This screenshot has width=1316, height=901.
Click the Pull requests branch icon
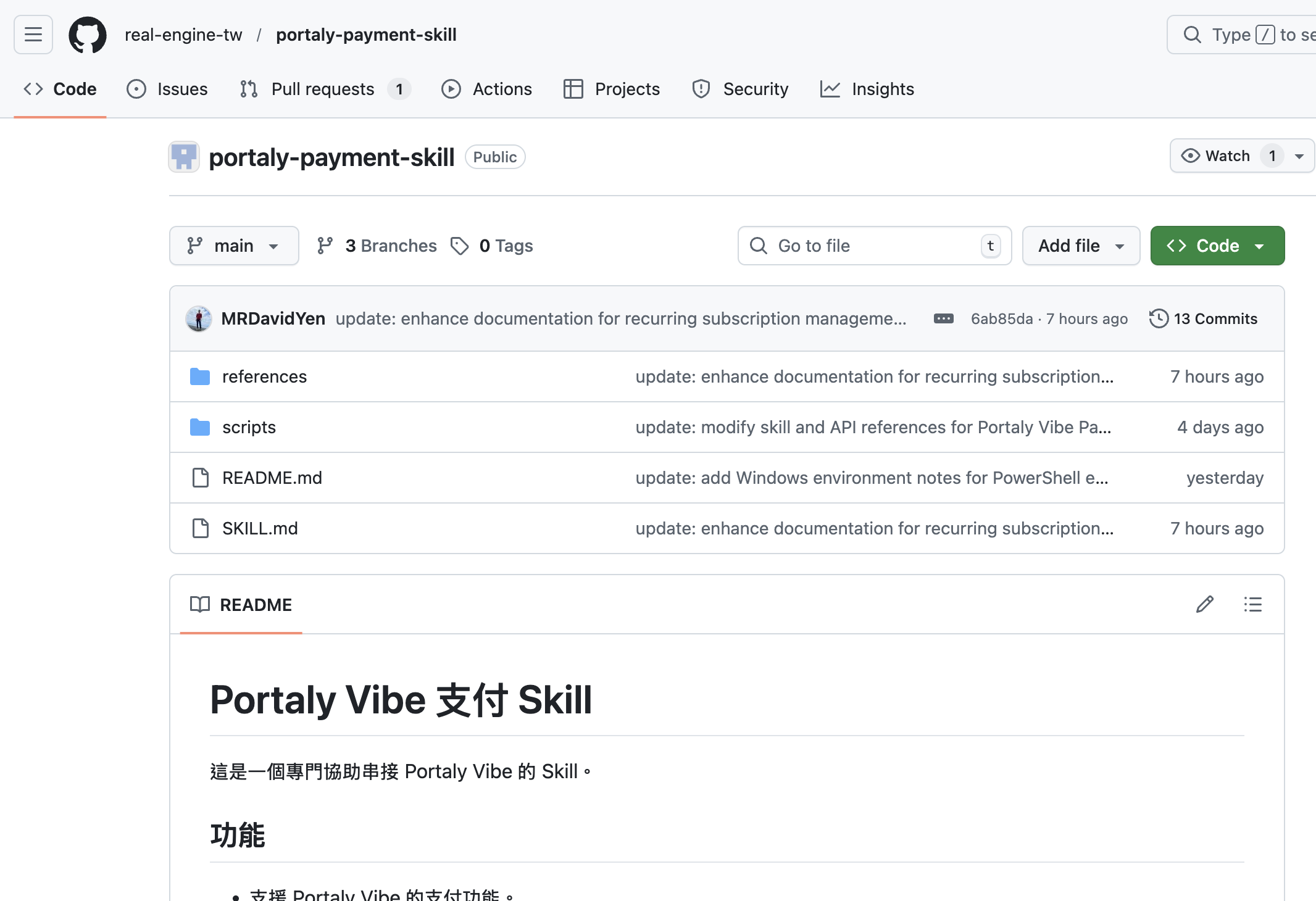tap(248, 89)
